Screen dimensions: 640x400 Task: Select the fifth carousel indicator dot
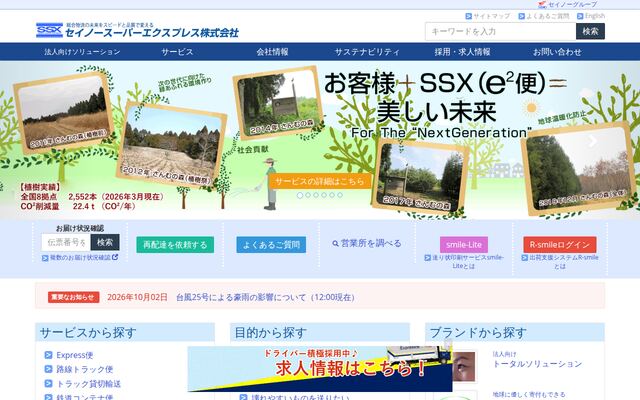tap(332, 195)
